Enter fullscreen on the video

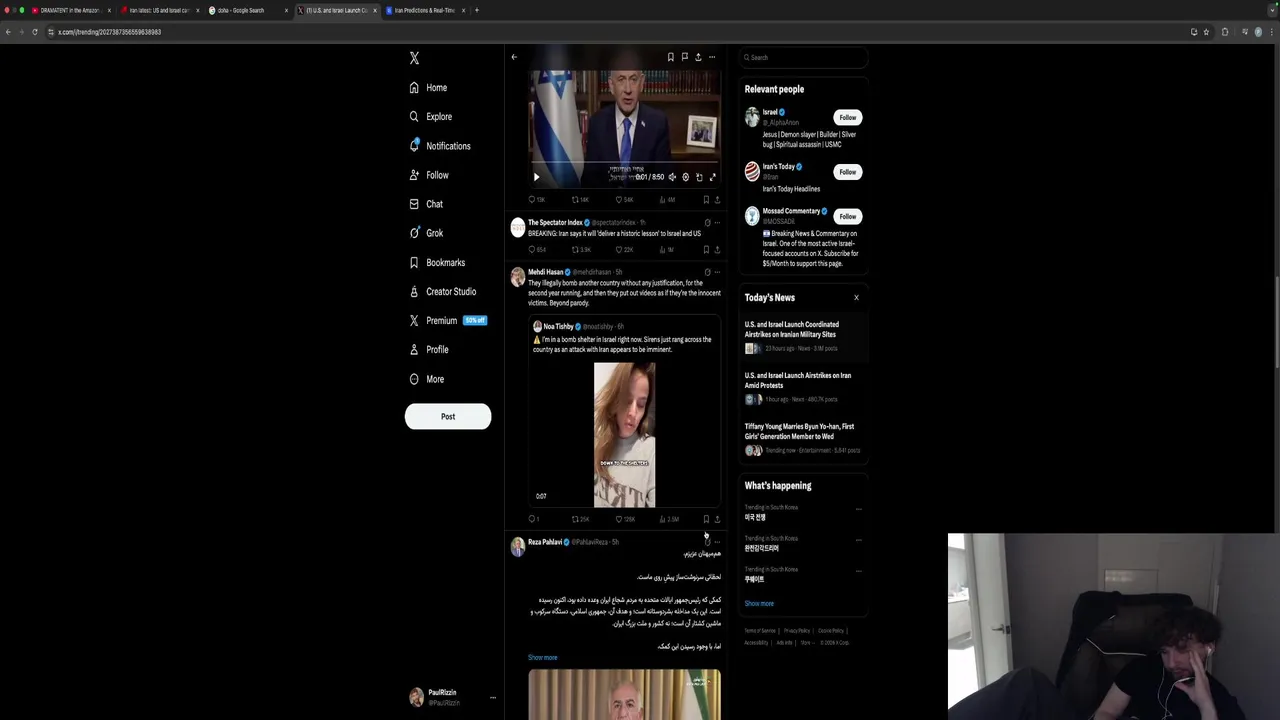712,177
